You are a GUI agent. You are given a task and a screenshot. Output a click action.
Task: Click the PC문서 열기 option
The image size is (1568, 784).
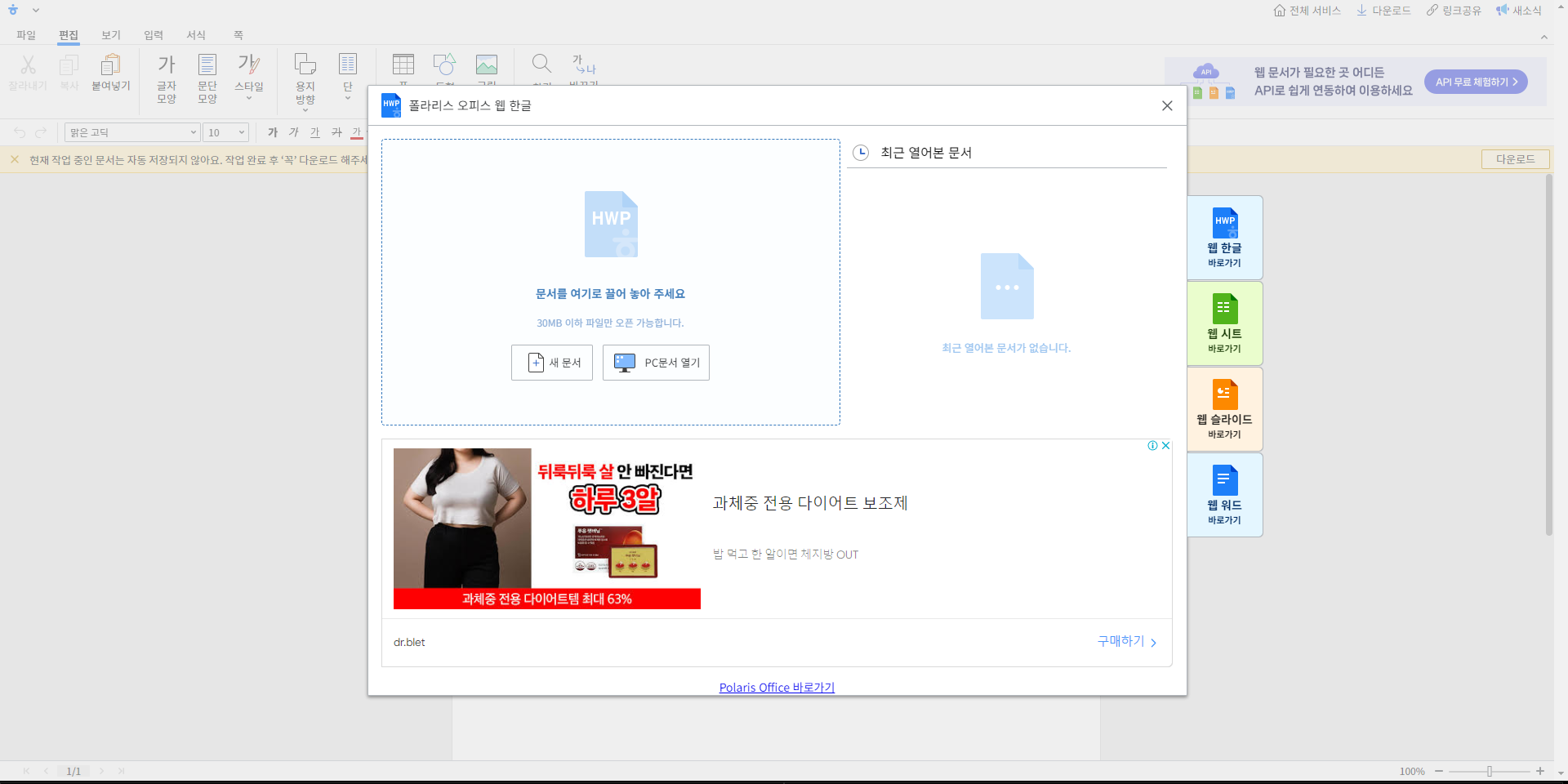coord(656,362)
